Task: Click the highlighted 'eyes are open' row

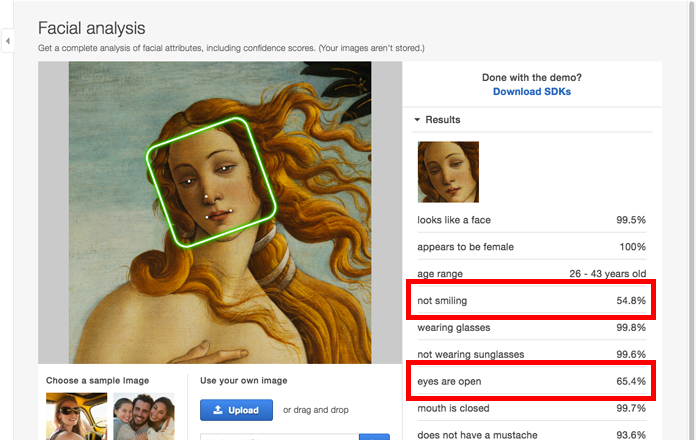Action: pos(531,381)
